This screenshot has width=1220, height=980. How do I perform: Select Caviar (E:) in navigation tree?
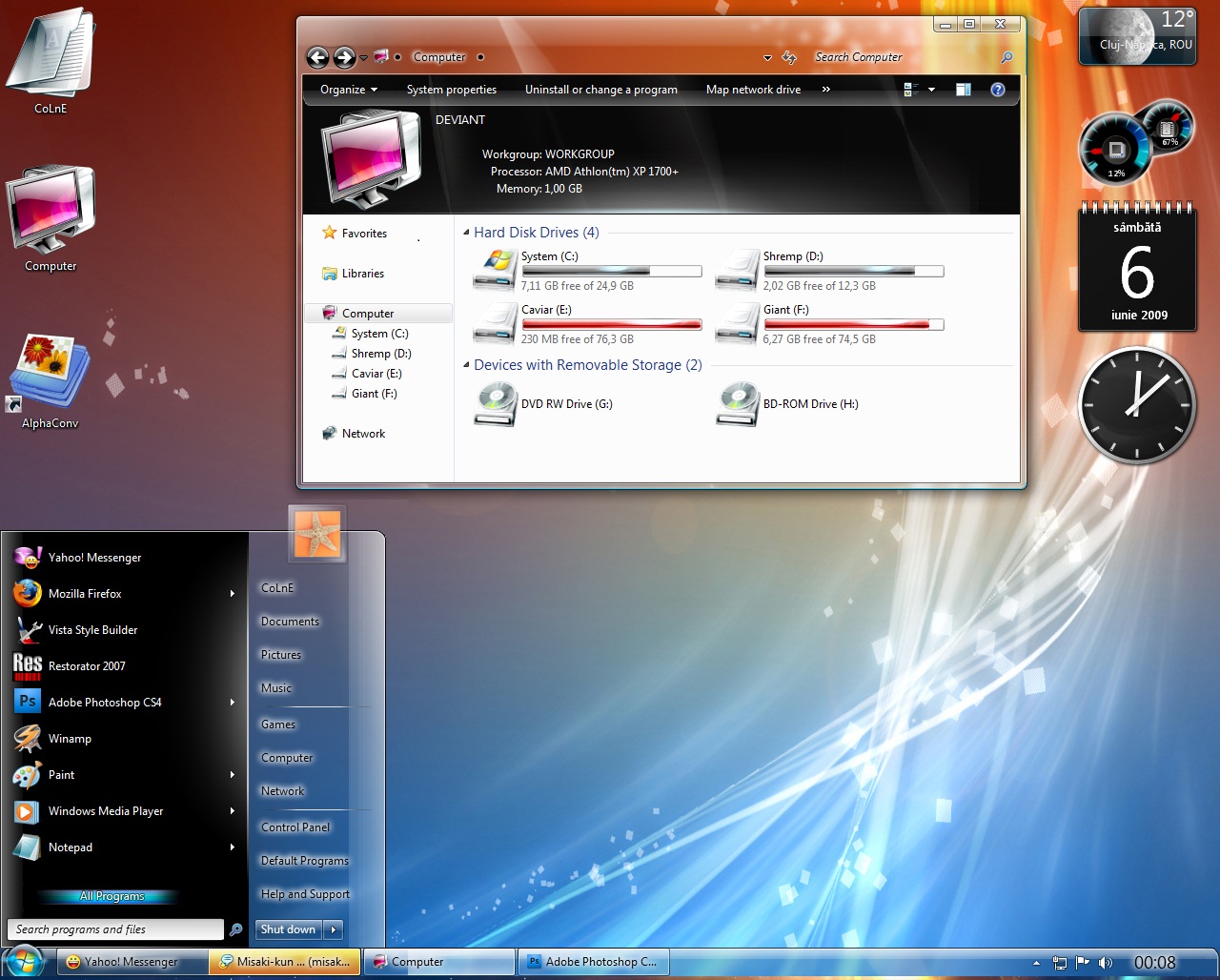point(367,374)
